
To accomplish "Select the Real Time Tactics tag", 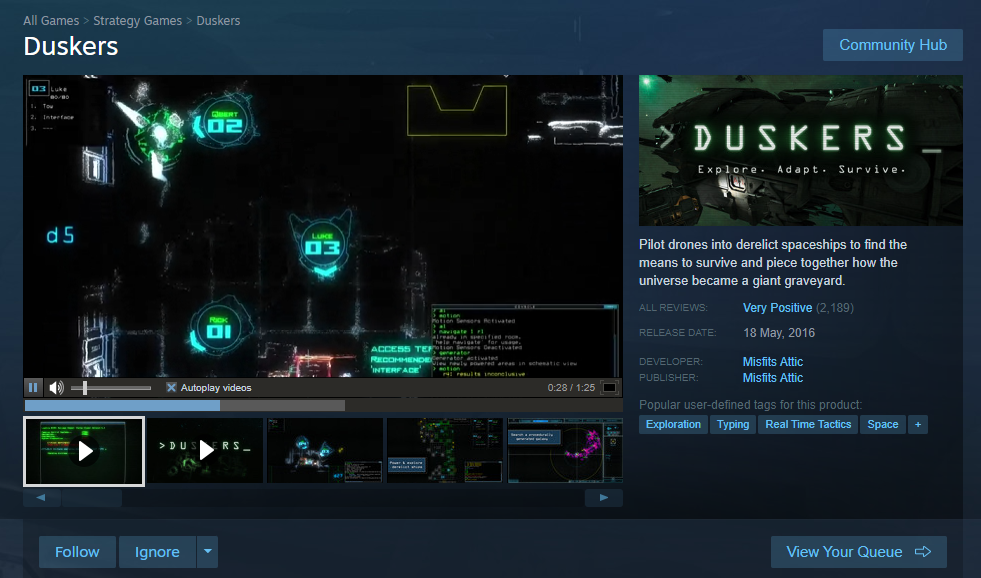I will pos(808,424).
